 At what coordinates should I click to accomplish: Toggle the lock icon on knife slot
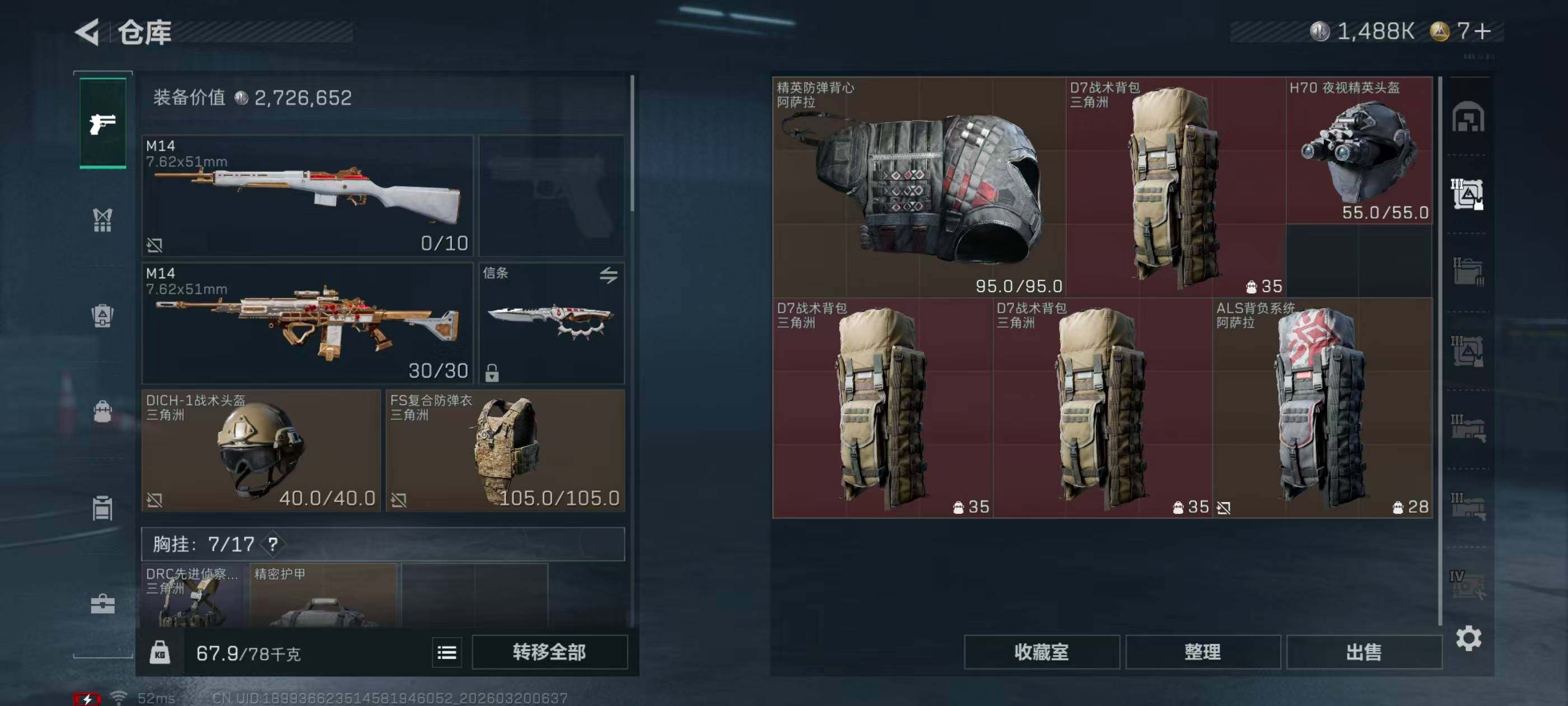click(x=492, y=372)
